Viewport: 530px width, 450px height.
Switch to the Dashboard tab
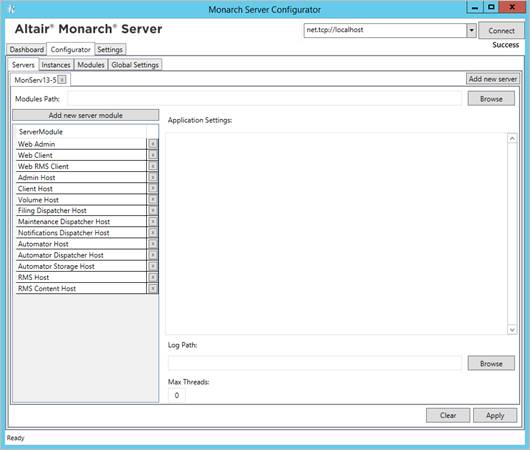(27, 50)
